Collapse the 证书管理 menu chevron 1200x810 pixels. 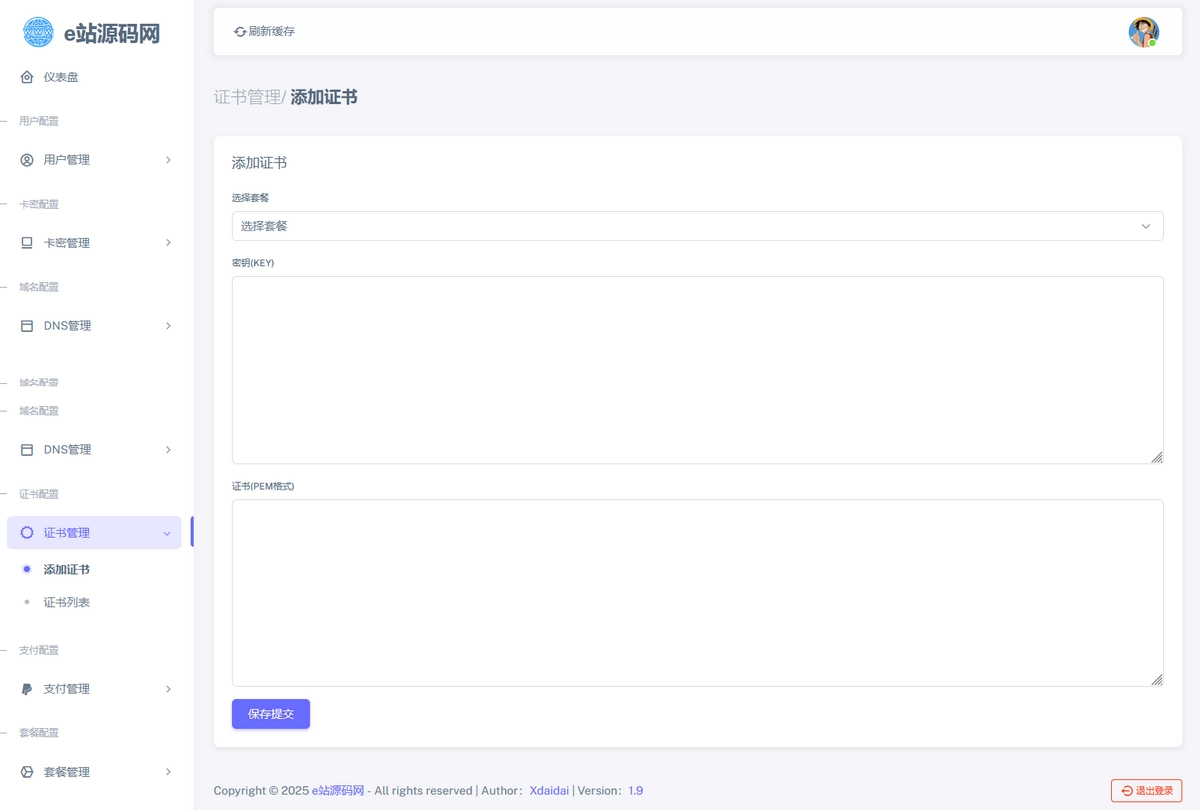[167, 533]
